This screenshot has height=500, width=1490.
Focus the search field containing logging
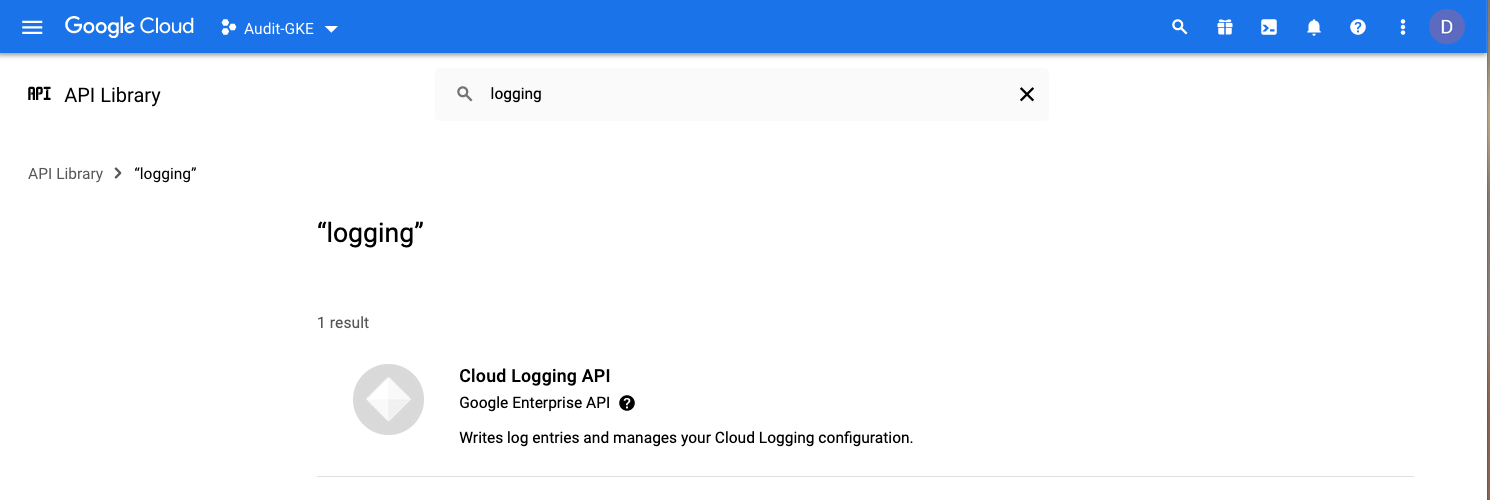coord(740,94)
